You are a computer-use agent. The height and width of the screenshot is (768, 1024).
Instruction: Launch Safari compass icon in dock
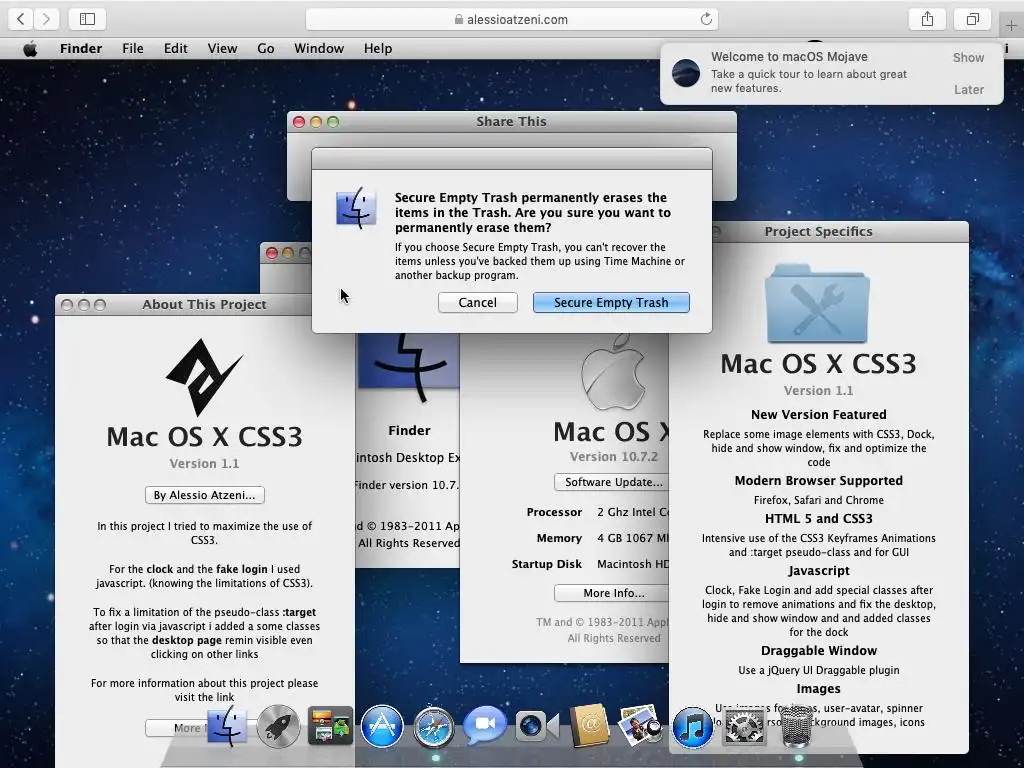tap(433, 726)
